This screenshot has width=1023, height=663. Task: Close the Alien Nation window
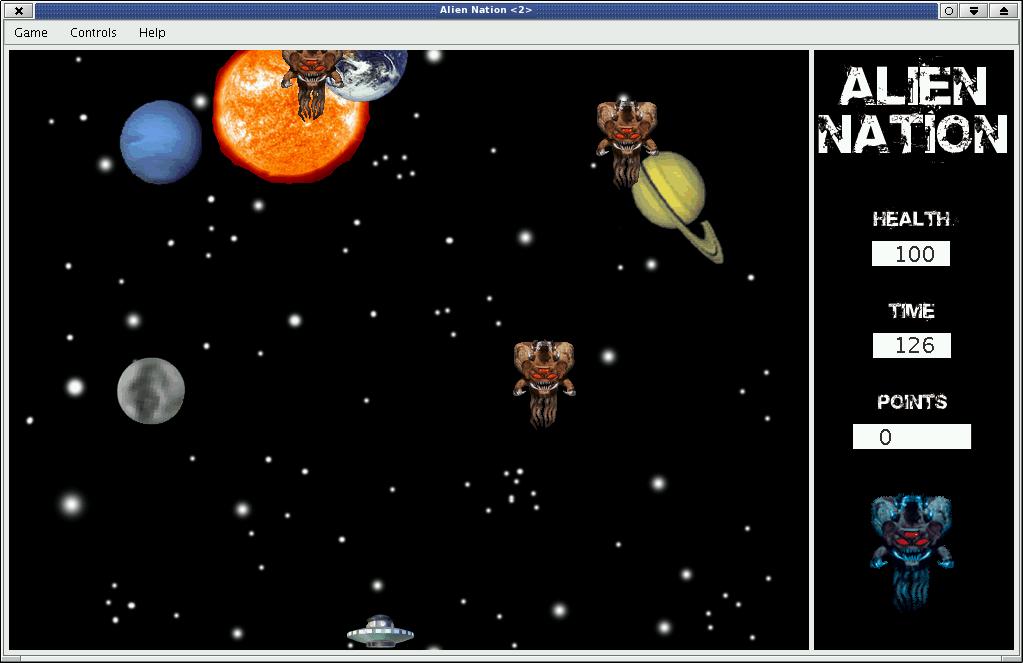[x=19, y=10]
